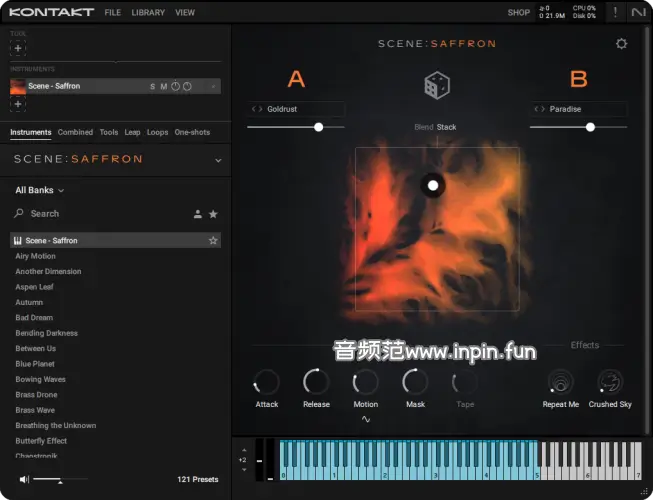Click the Motion knob

click(x=366, y=382)
